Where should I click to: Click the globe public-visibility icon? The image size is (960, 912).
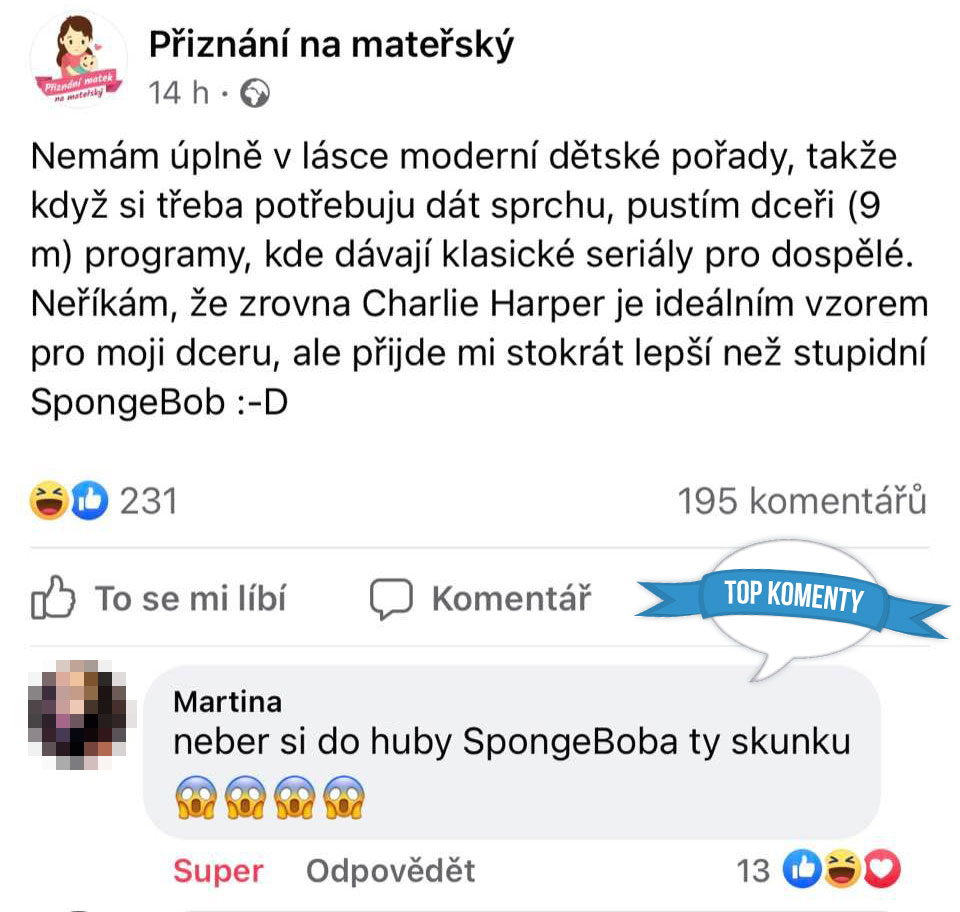pos(257,94)
